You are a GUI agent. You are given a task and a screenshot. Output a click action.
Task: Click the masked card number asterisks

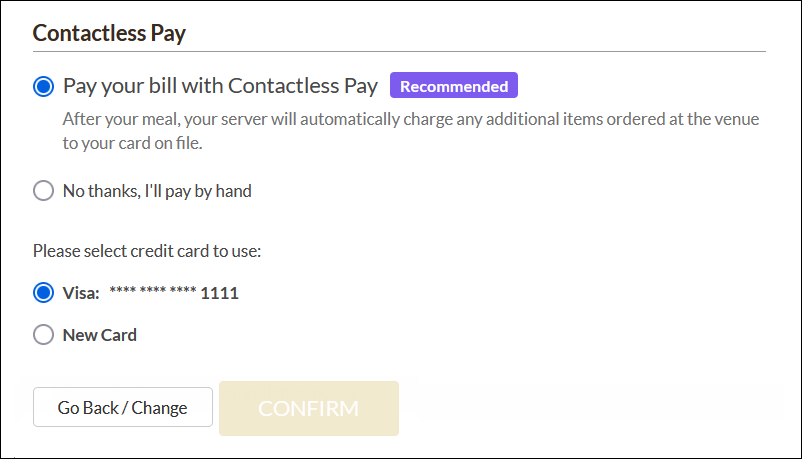coord(152,294)
